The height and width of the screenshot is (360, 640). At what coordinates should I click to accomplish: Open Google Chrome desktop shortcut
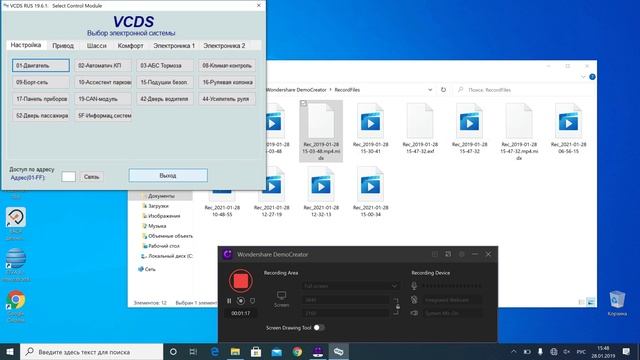click(x=16, y=306)
